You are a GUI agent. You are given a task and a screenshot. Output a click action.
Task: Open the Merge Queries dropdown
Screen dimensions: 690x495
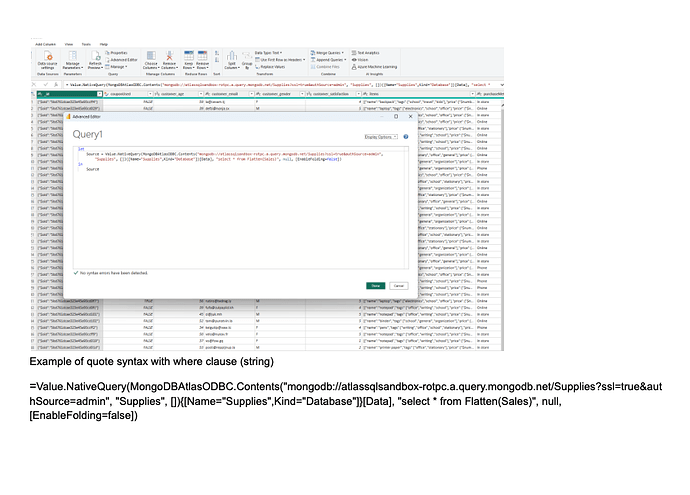[x=327, y=53]
